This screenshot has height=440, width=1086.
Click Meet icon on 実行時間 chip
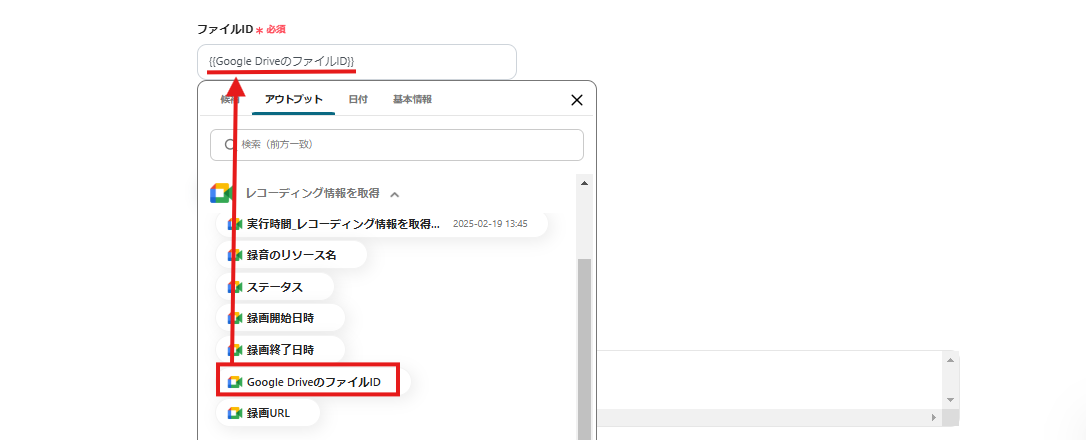235,225
